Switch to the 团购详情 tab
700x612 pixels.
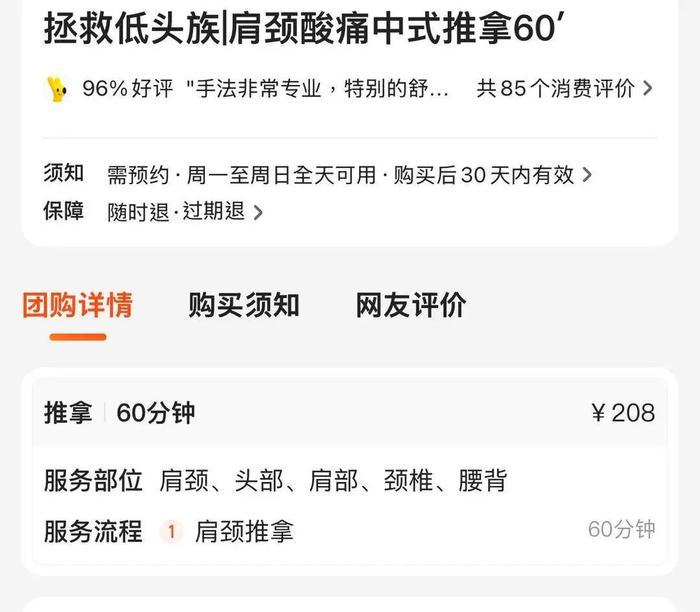[78, 305]
